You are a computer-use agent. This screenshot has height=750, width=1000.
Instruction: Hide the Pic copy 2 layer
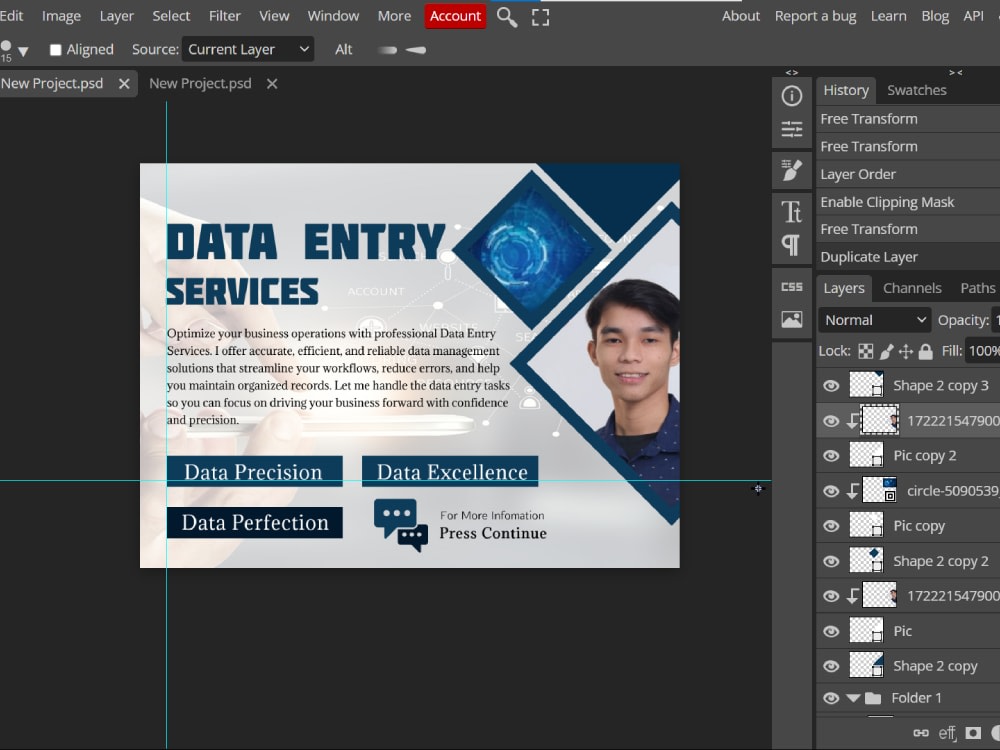(x=831, y=456)
